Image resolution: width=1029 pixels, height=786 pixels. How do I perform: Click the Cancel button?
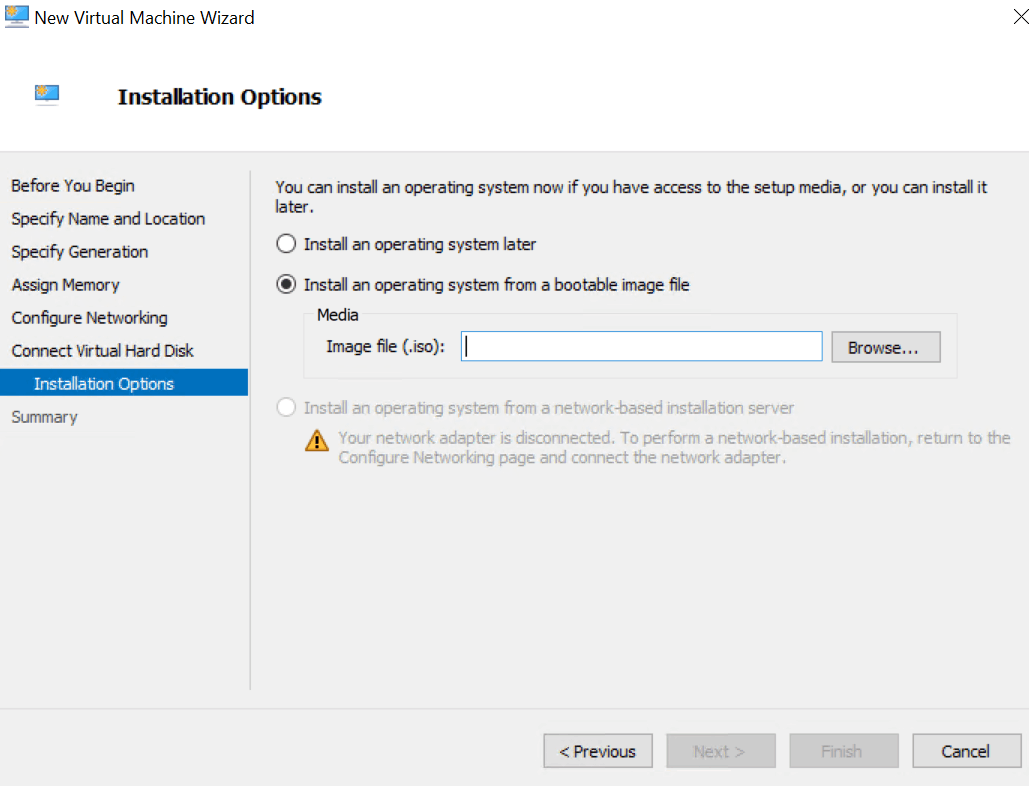[965, 751]
